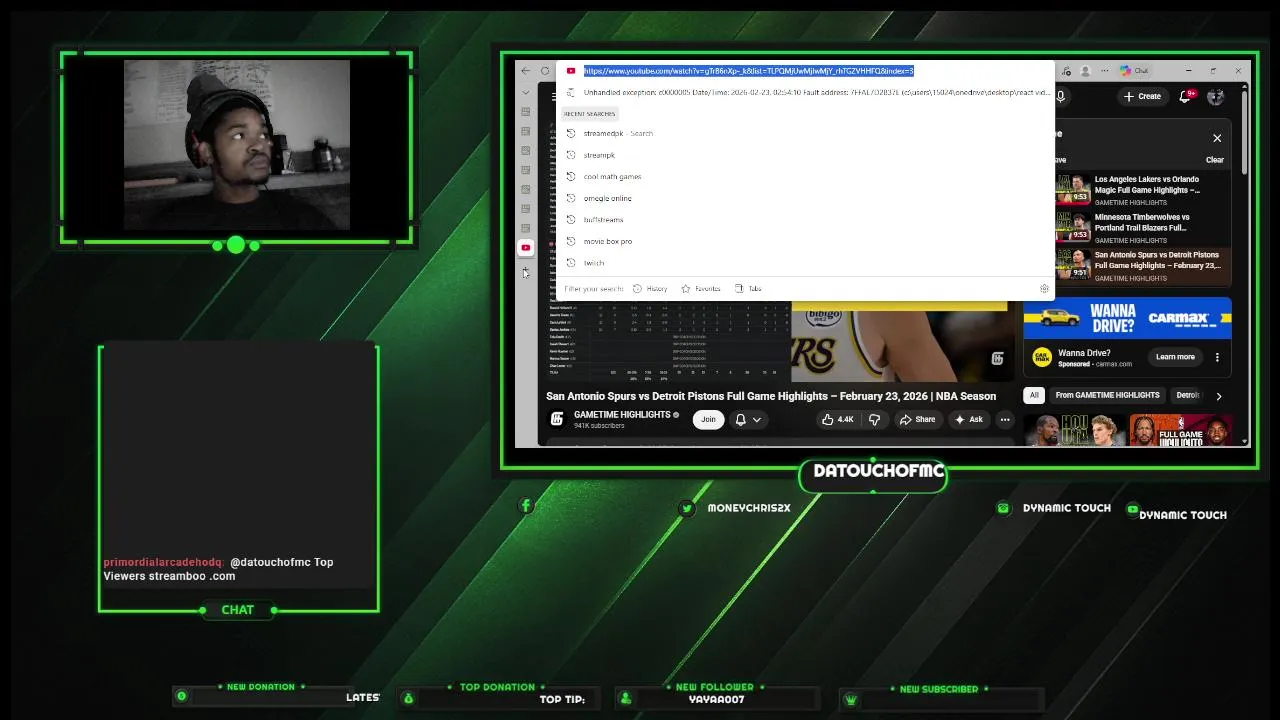Click the Instagram icon beside DYNAMIC TOUCH

[x=1003, y=508]
